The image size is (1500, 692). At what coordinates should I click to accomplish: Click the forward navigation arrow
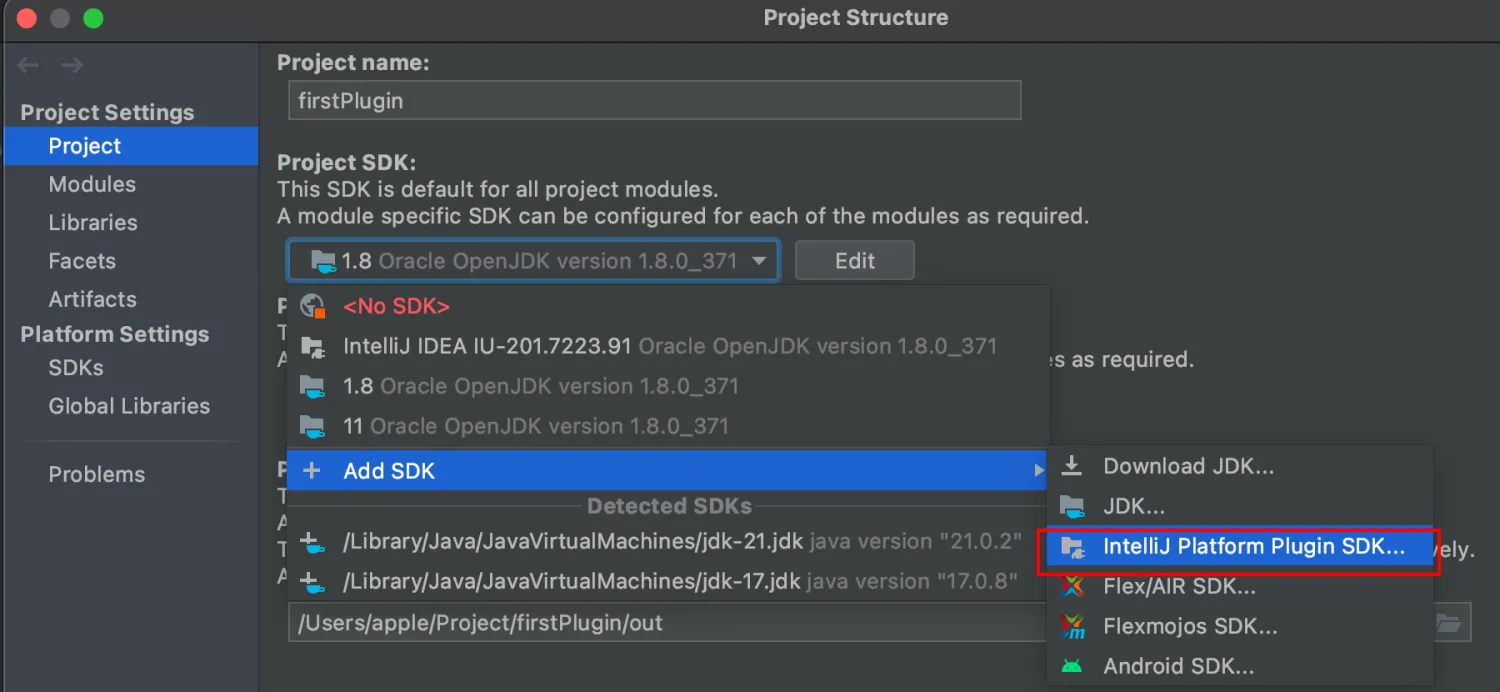coord(71,66)
